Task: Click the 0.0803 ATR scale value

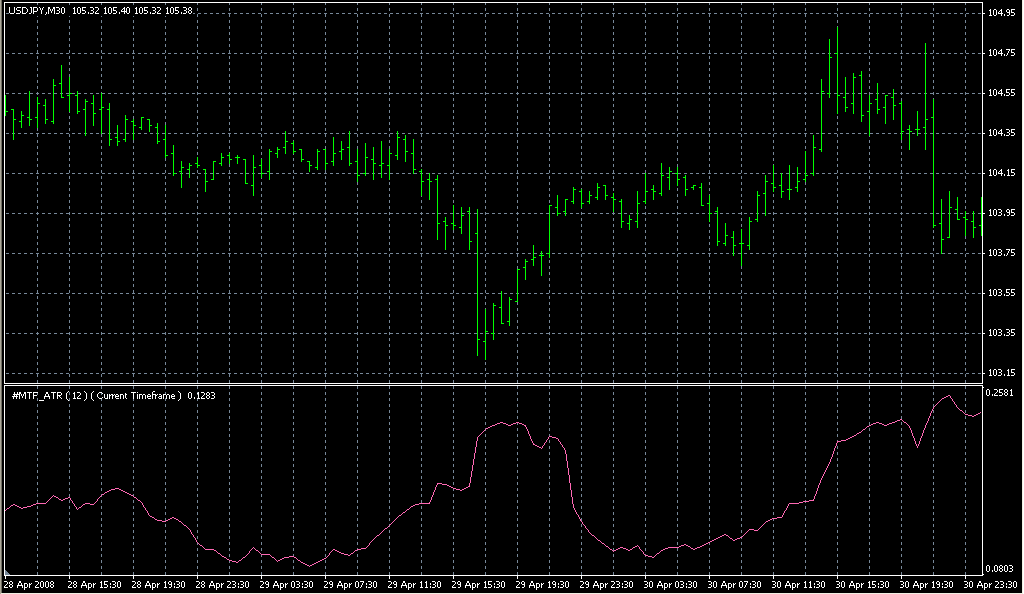Action: (x=1001, y=569)
